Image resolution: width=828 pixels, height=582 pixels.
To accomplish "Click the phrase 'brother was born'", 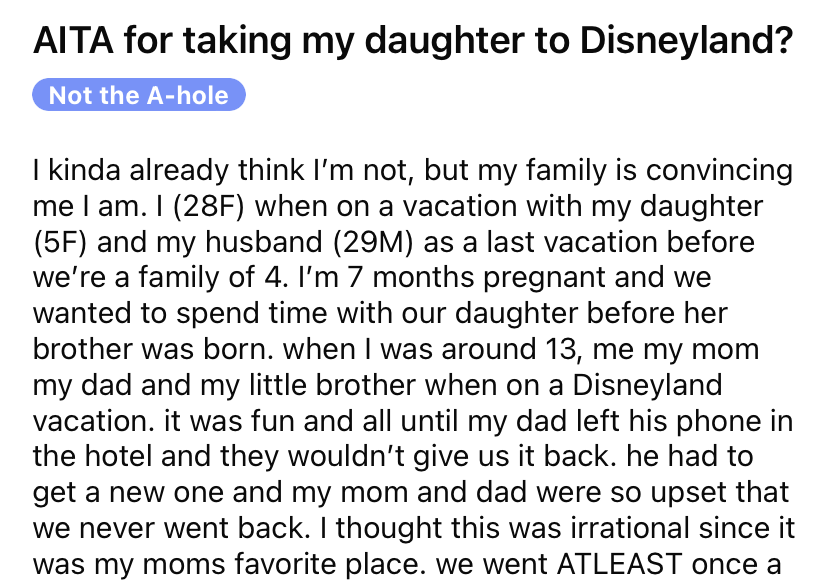I will pyautogui.click(x=153, y=349).
